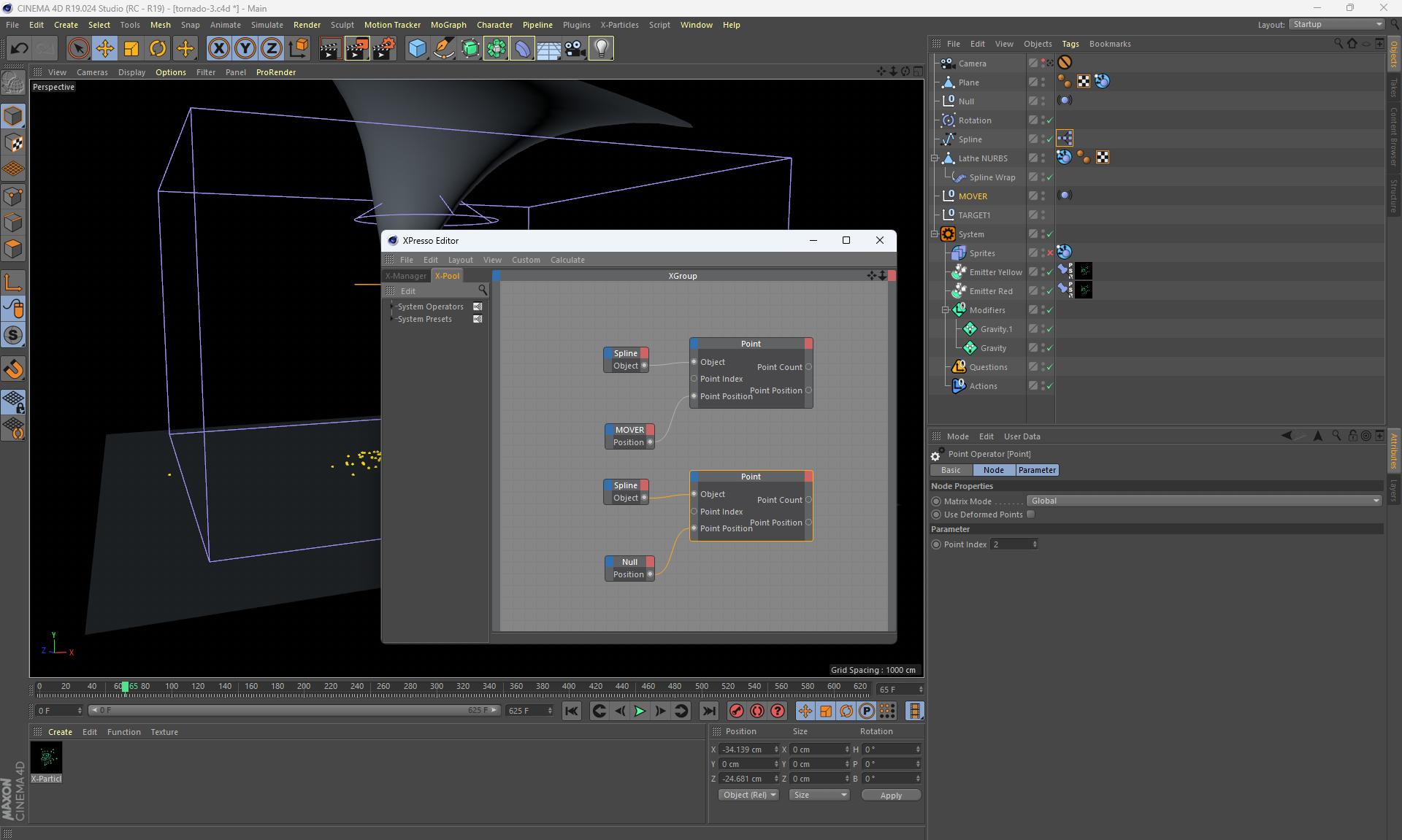
Task: Enable Use Deformed Points checkbox
Action: point(1030,515)
